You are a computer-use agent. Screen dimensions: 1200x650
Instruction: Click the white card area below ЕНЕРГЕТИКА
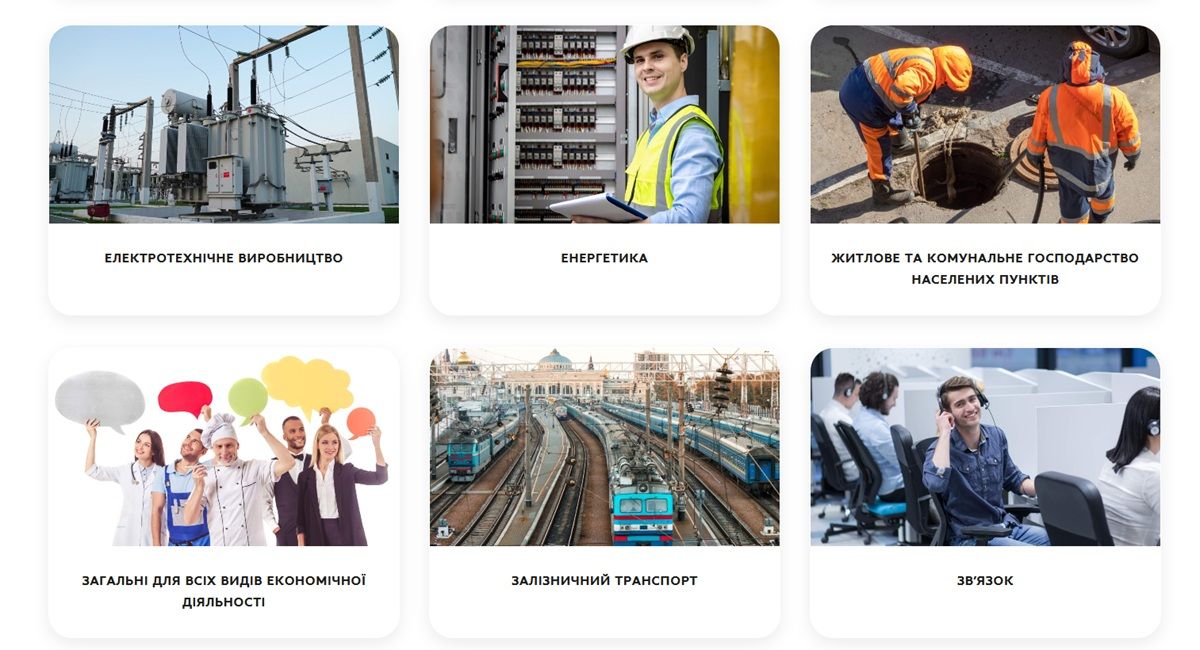coord(604,292)
